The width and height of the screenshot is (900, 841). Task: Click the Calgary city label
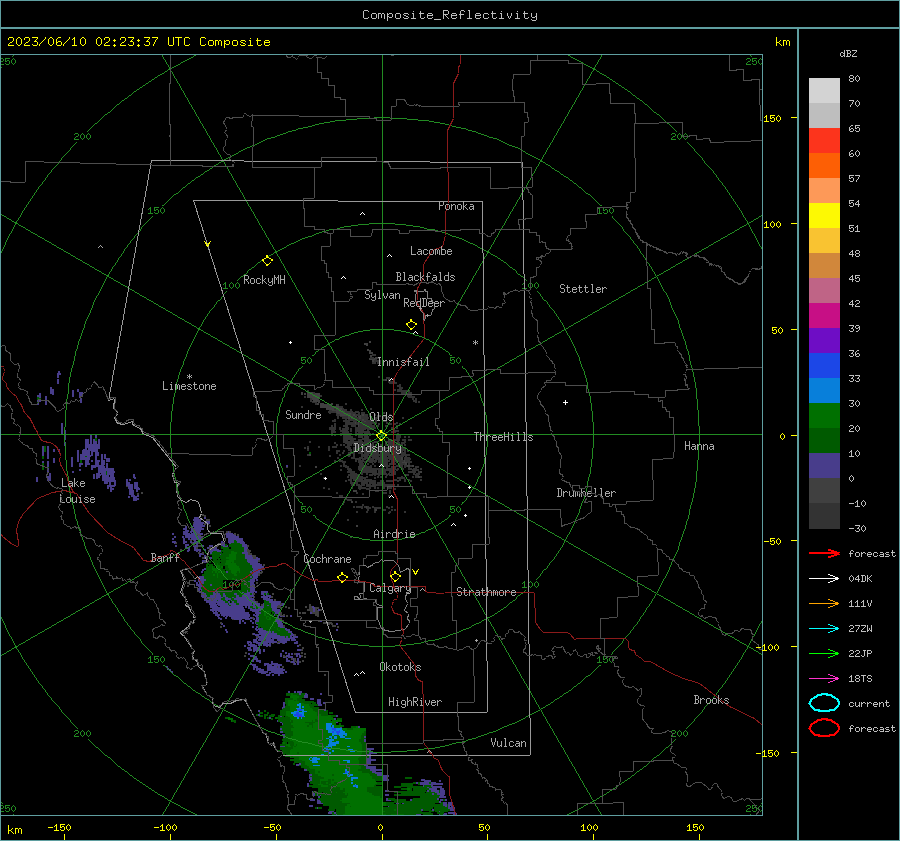point(390,588)
